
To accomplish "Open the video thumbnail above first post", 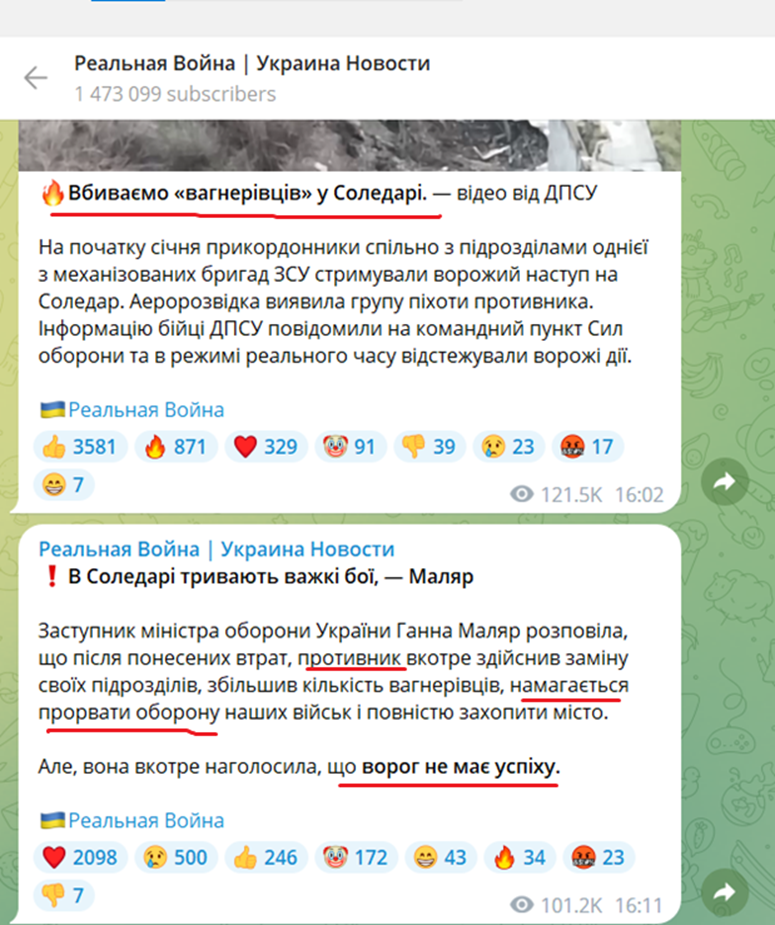I will (350, 146).
